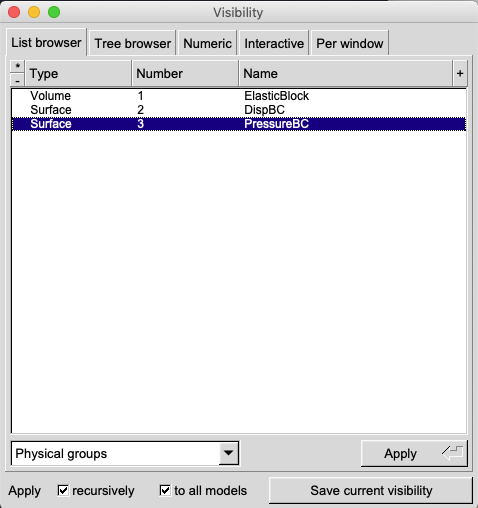Sort list by the Type column header

78,73
